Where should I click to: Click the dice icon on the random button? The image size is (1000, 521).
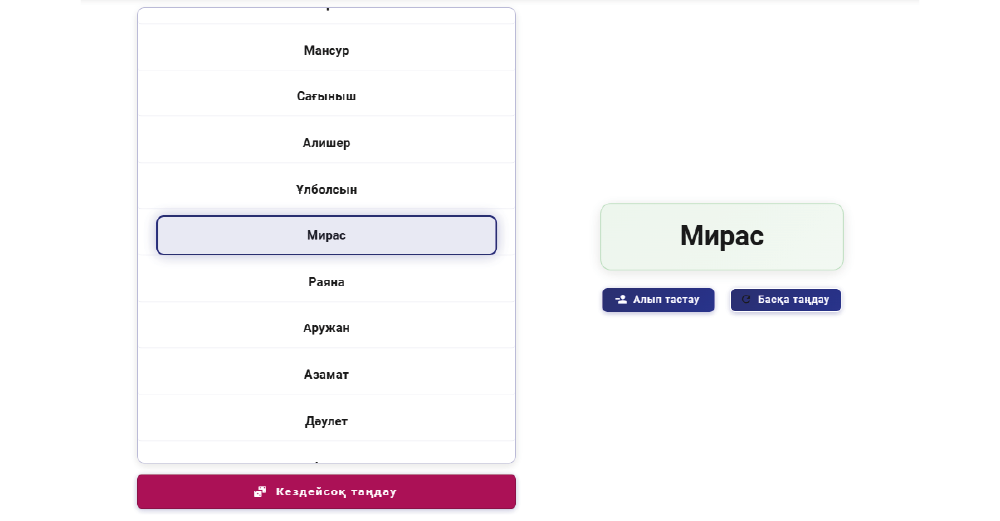(260, 492)
